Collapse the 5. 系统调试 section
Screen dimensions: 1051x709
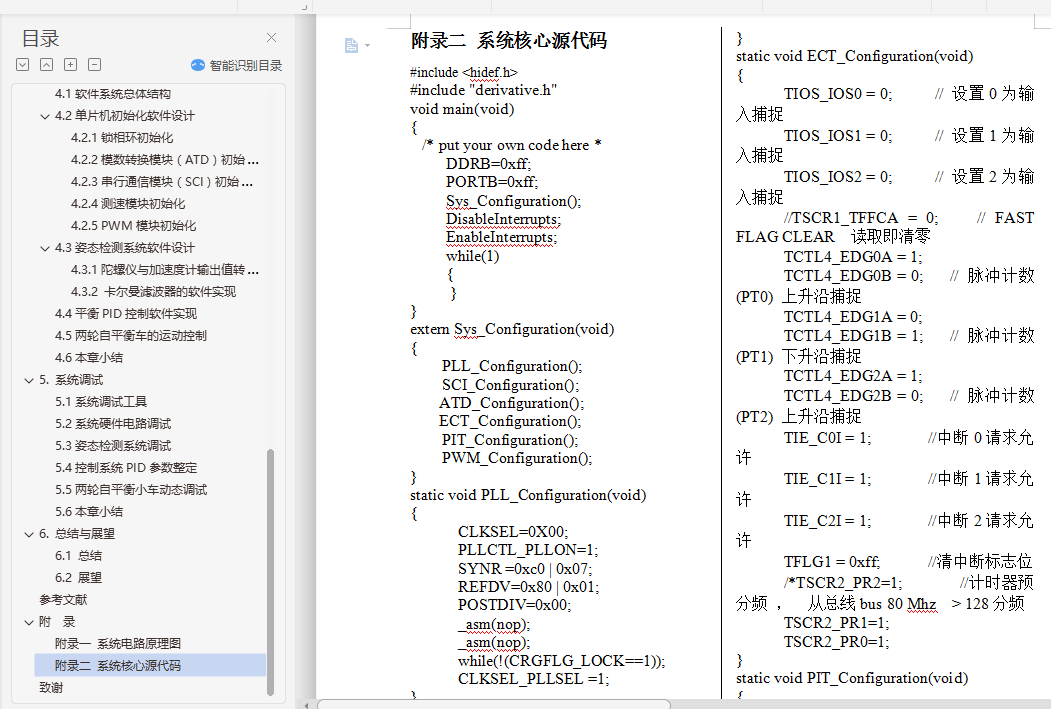pos(29,381)
